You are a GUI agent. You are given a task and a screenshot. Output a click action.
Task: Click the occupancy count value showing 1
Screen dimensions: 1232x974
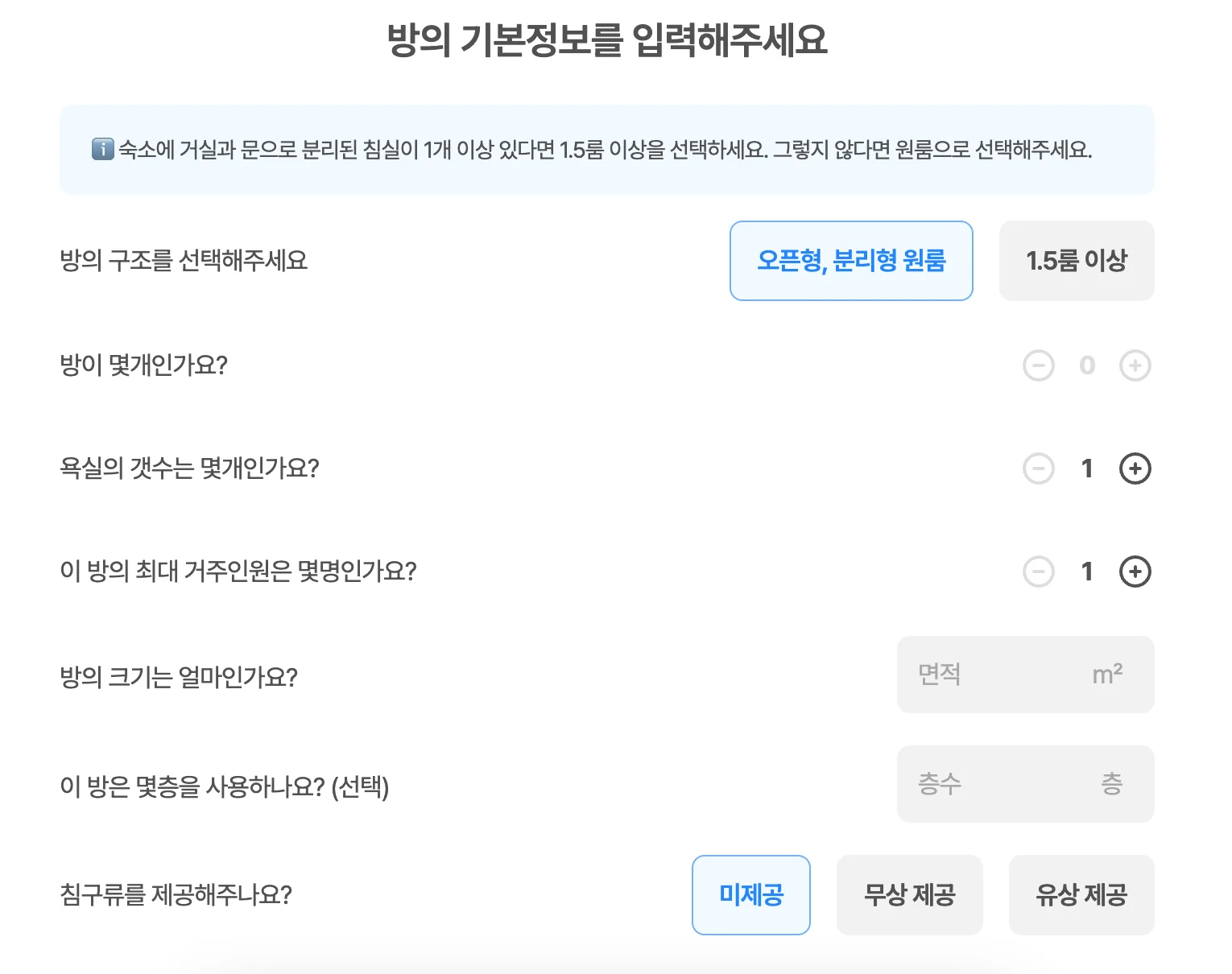(1087, 572)
